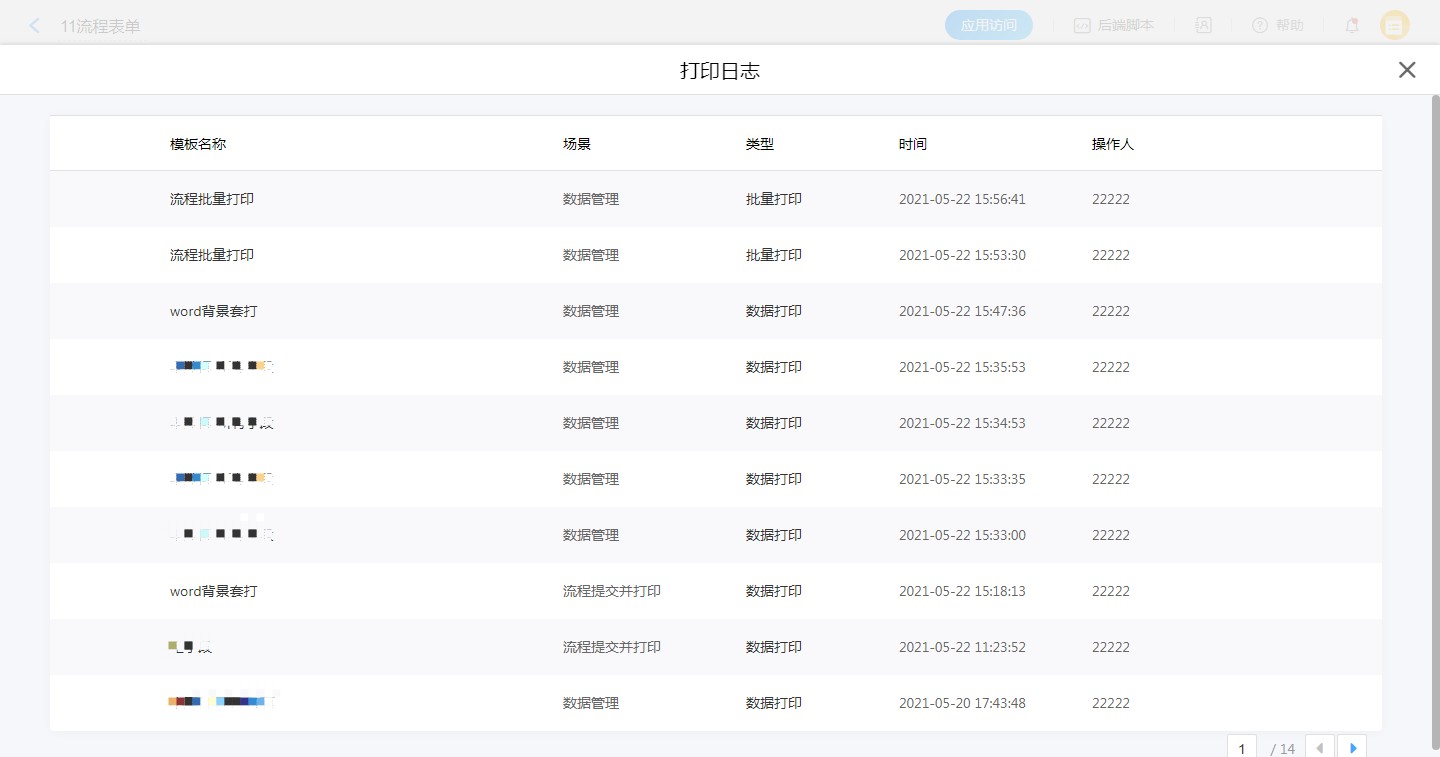Click the 操作人 column header

(1112, 144)
